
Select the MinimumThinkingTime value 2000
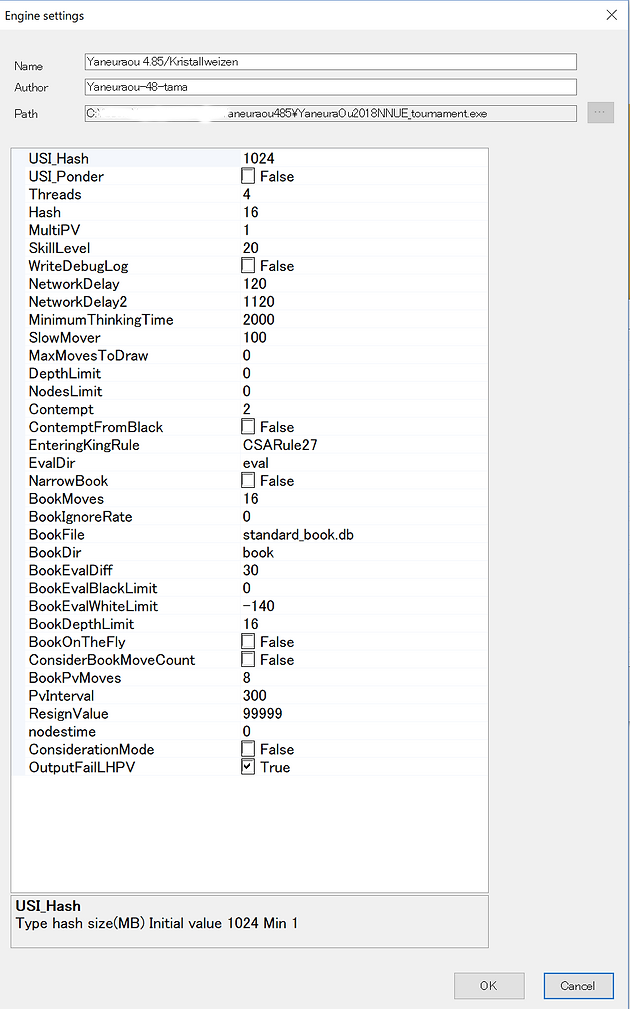click(259, 320)
